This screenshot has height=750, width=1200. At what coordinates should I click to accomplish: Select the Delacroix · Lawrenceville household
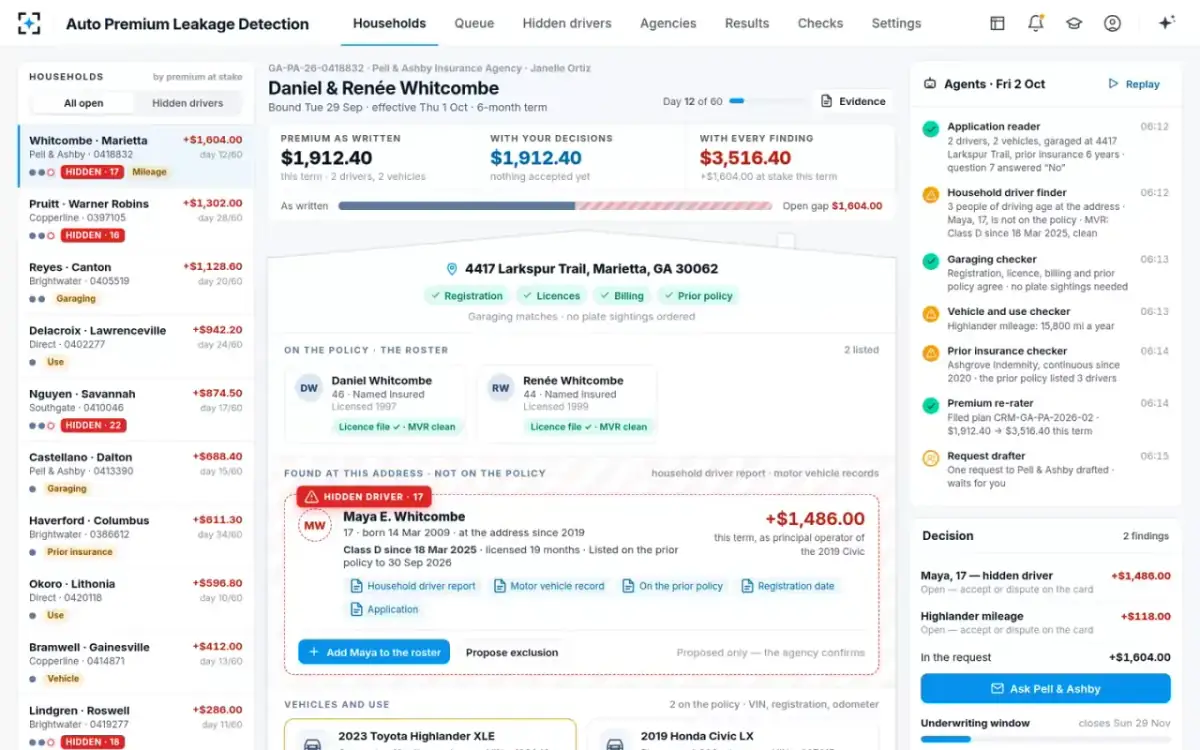pos(136,347)
